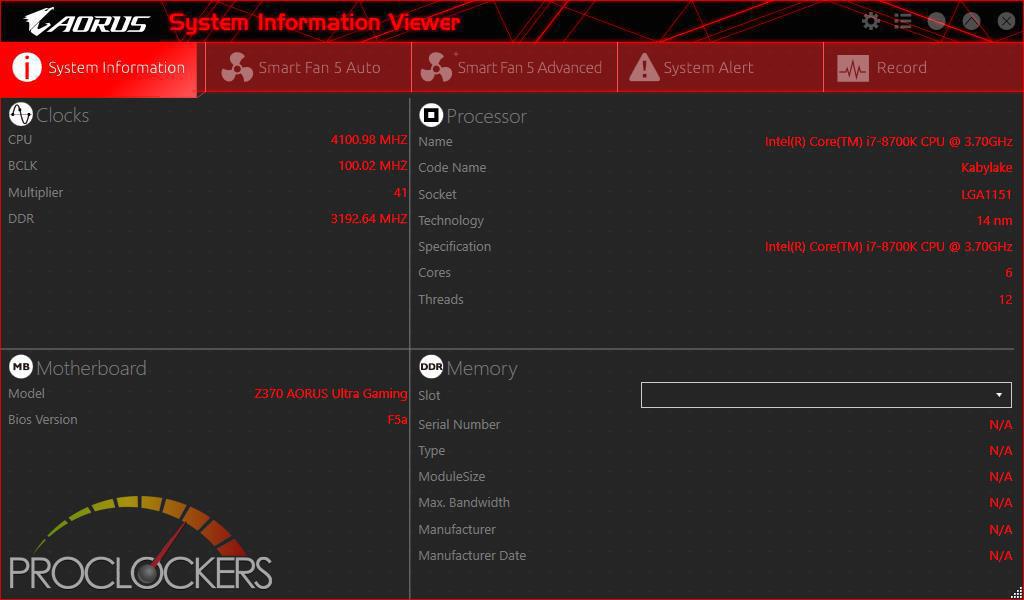Screen dimensions: 1024x600
Task: Open the Smart Fan 5 Auto tab
Action: point(308,68)
